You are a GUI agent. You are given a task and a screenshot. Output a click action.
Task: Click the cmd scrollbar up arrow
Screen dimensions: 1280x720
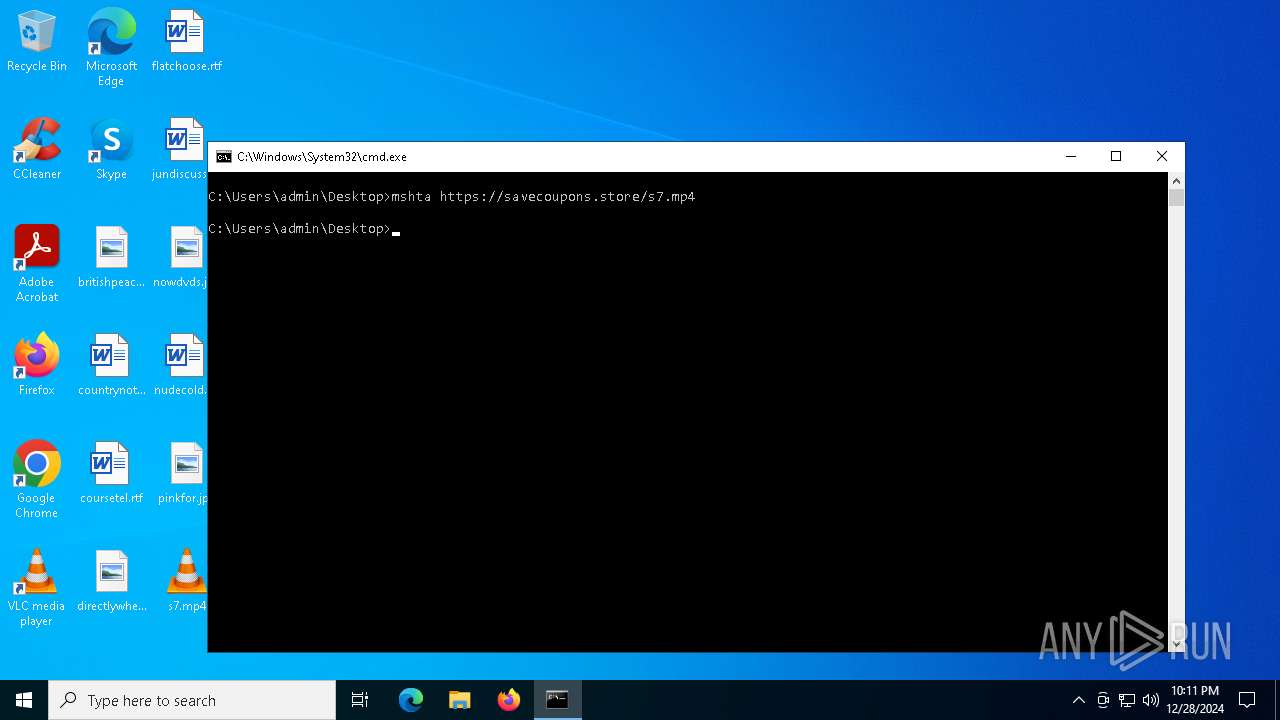click(1176, 181)
